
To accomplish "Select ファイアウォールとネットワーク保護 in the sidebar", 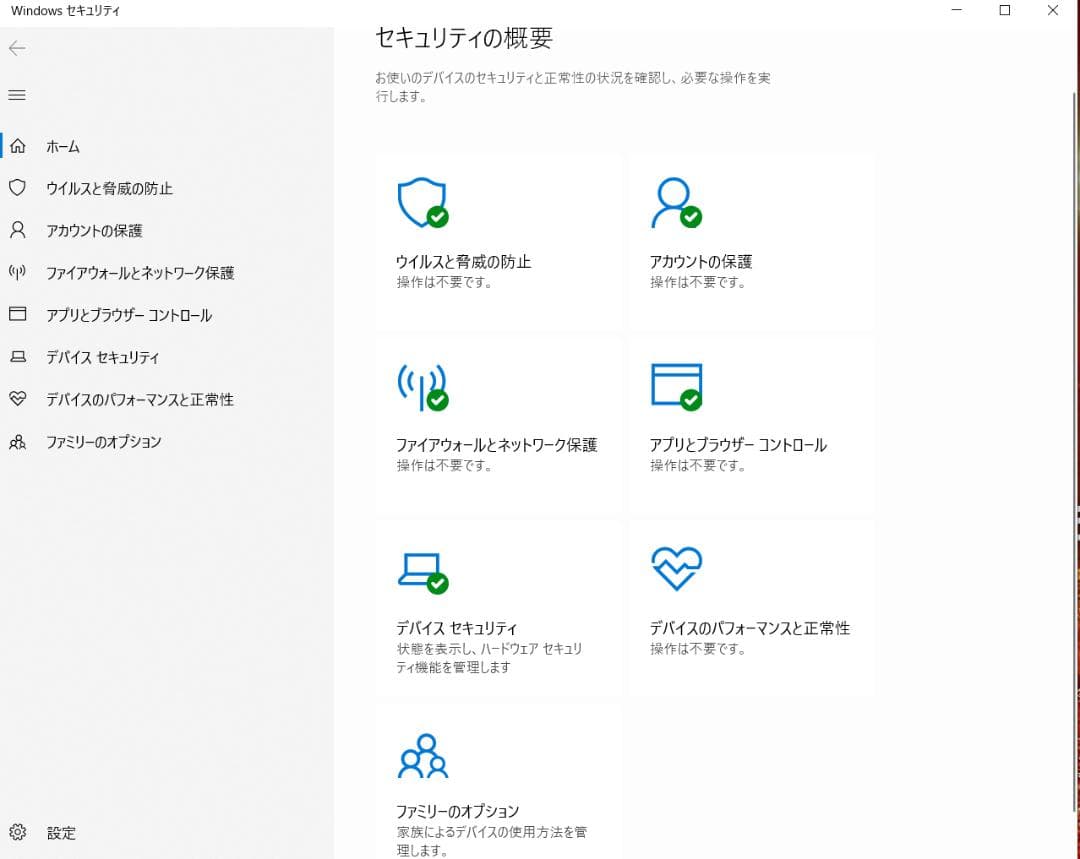I will (x=140, y=273).
